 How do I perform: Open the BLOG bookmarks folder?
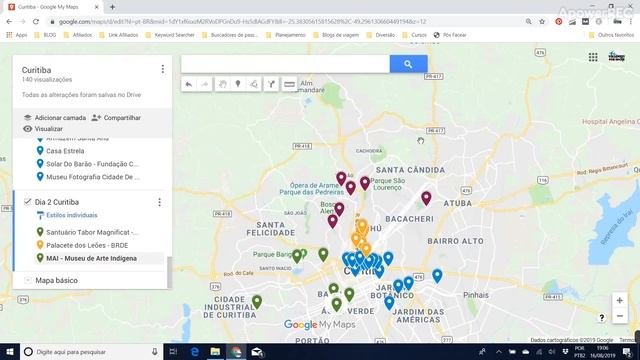[x=45, y=35]
